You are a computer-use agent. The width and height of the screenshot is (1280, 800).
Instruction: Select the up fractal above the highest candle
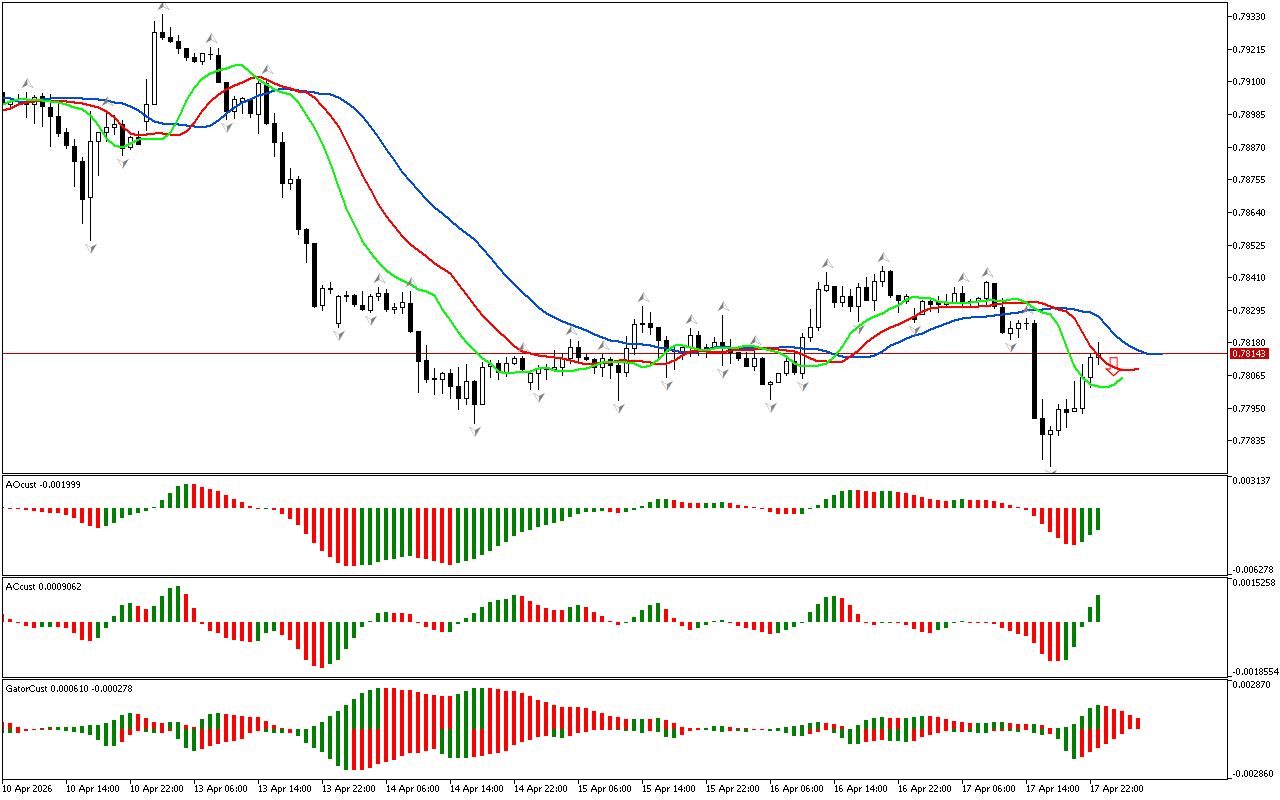coord(162,7)
